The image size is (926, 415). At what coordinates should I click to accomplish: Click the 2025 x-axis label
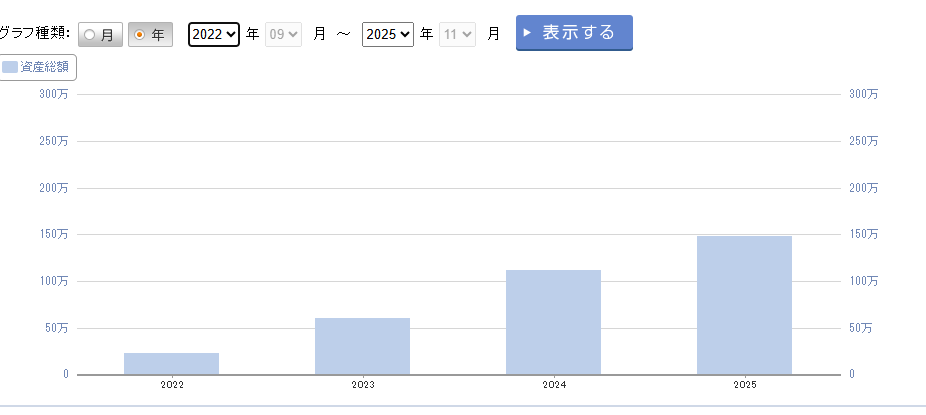pos(744,384)
